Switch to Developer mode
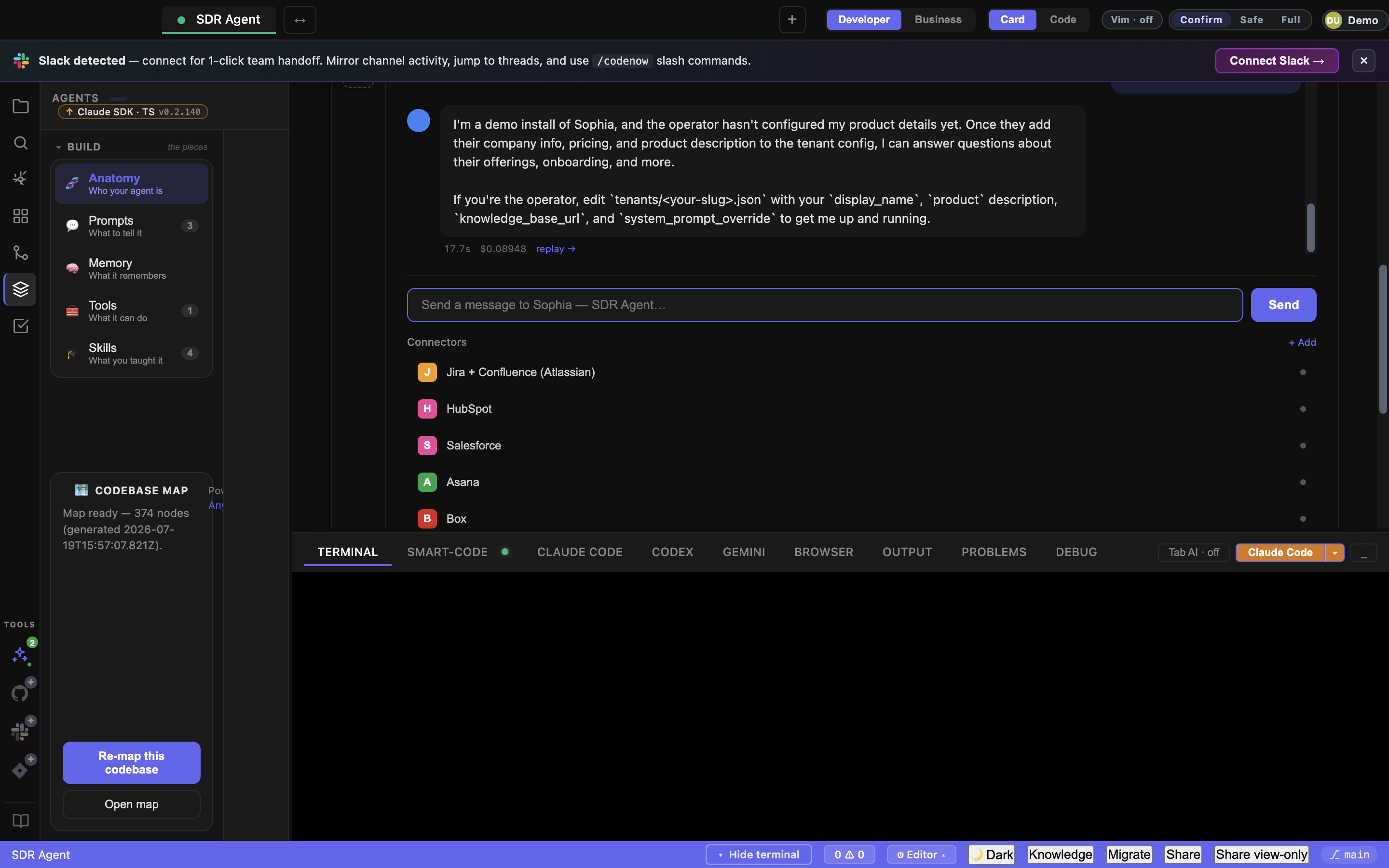 tap(864, 19)
